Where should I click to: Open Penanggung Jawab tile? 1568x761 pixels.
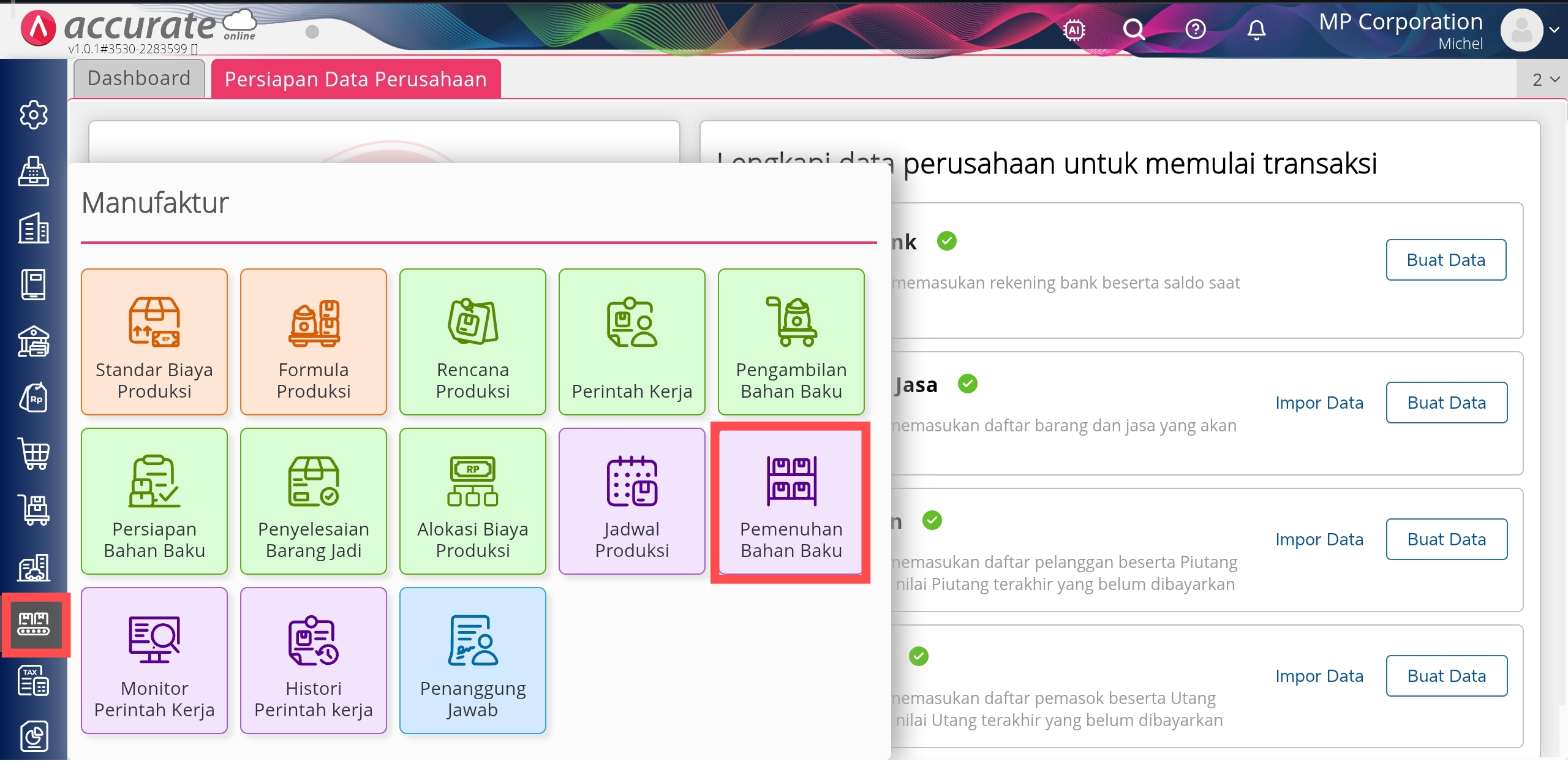[x=472, y=661]
